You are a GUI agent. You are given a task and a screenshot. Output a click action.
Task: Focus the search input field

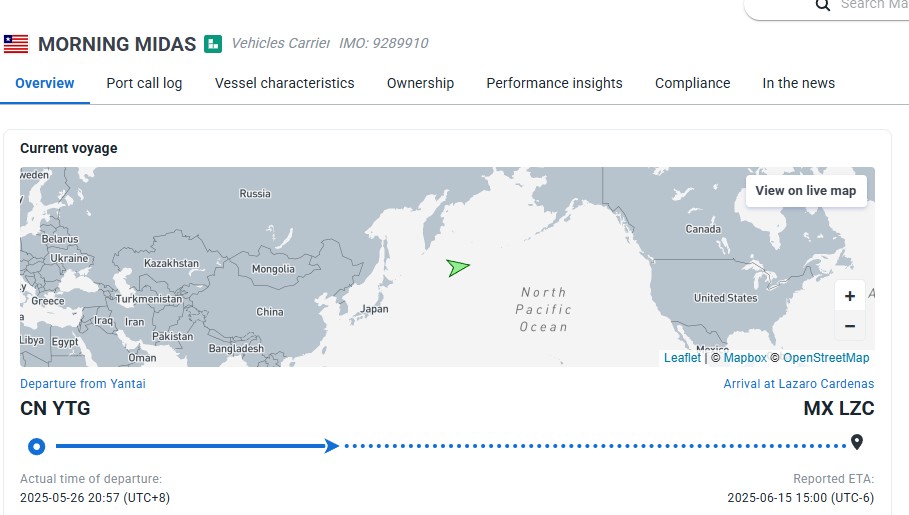click(x=870, y=5)
